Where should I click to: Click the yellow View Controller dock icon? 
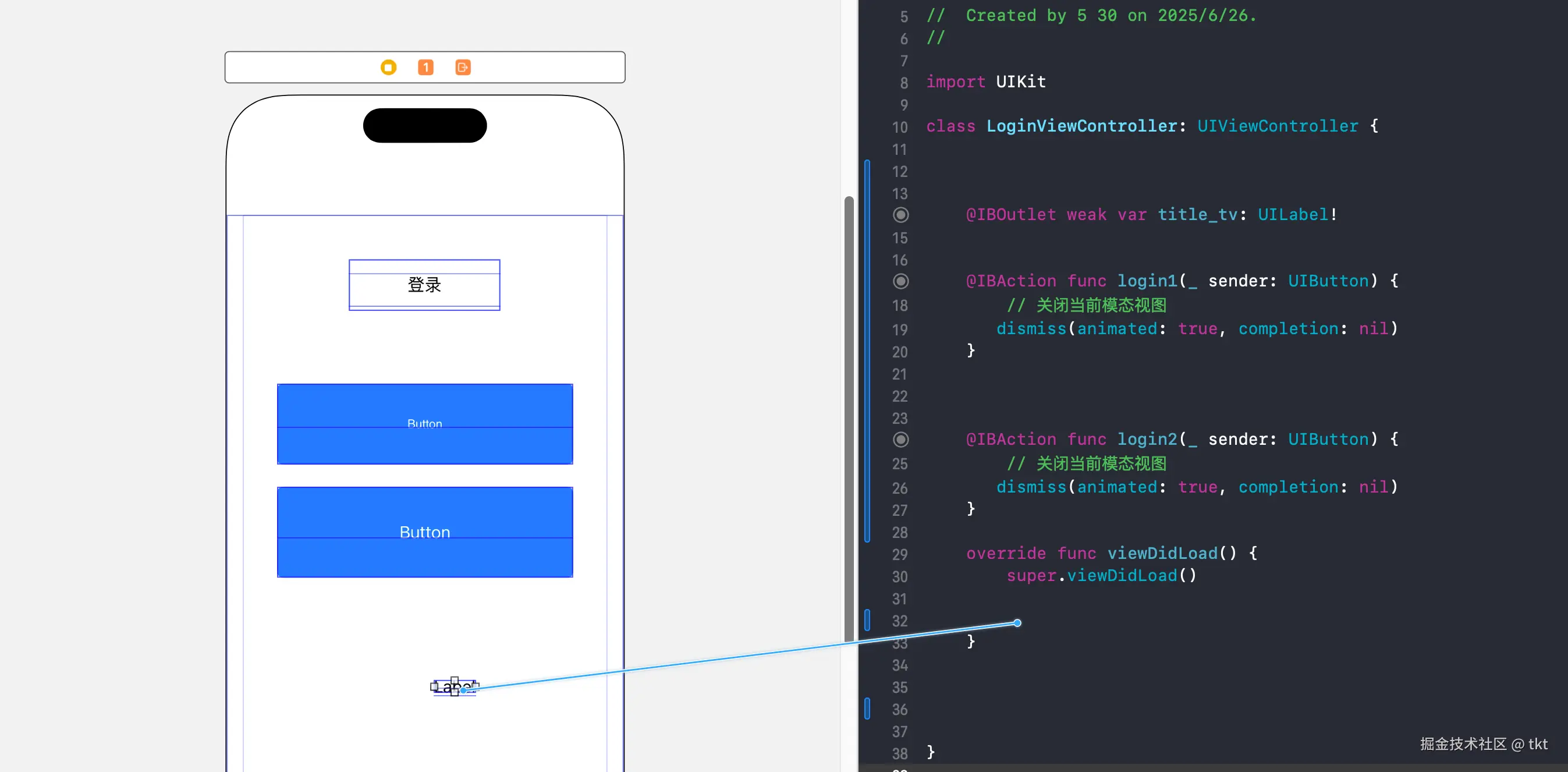[388, 68]
